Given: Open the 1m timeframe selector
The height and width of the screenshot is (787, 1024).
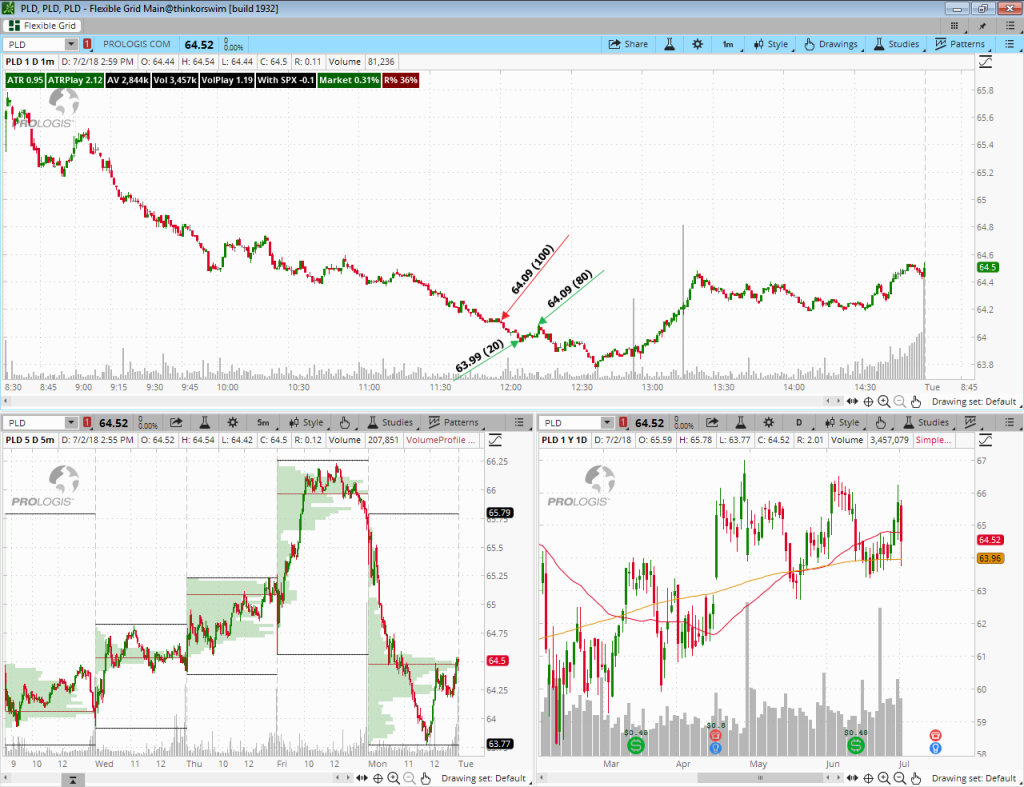Looking at the screenshot, I should (x=727, y=44).
